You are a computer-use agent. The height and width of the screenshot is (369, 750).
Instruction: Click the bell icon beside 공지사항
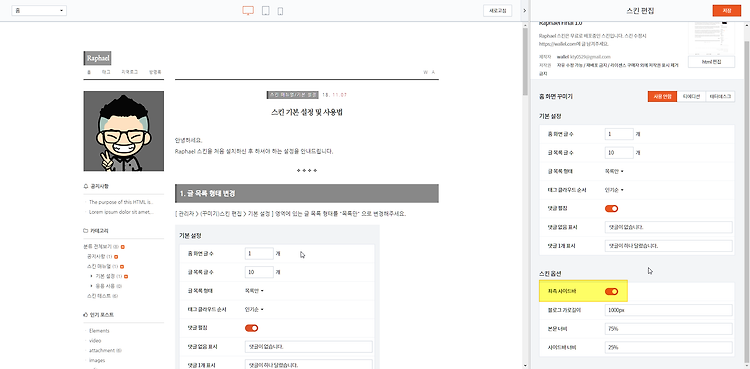(86, 186)
